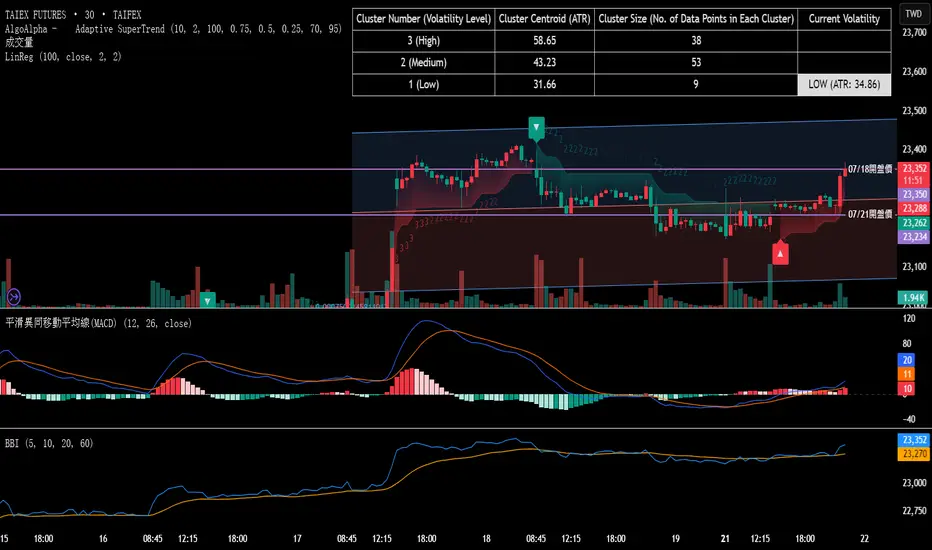Click the 58.65 centroid value
The height and width of the screenshot is (550, 932).
pos(544,40)
